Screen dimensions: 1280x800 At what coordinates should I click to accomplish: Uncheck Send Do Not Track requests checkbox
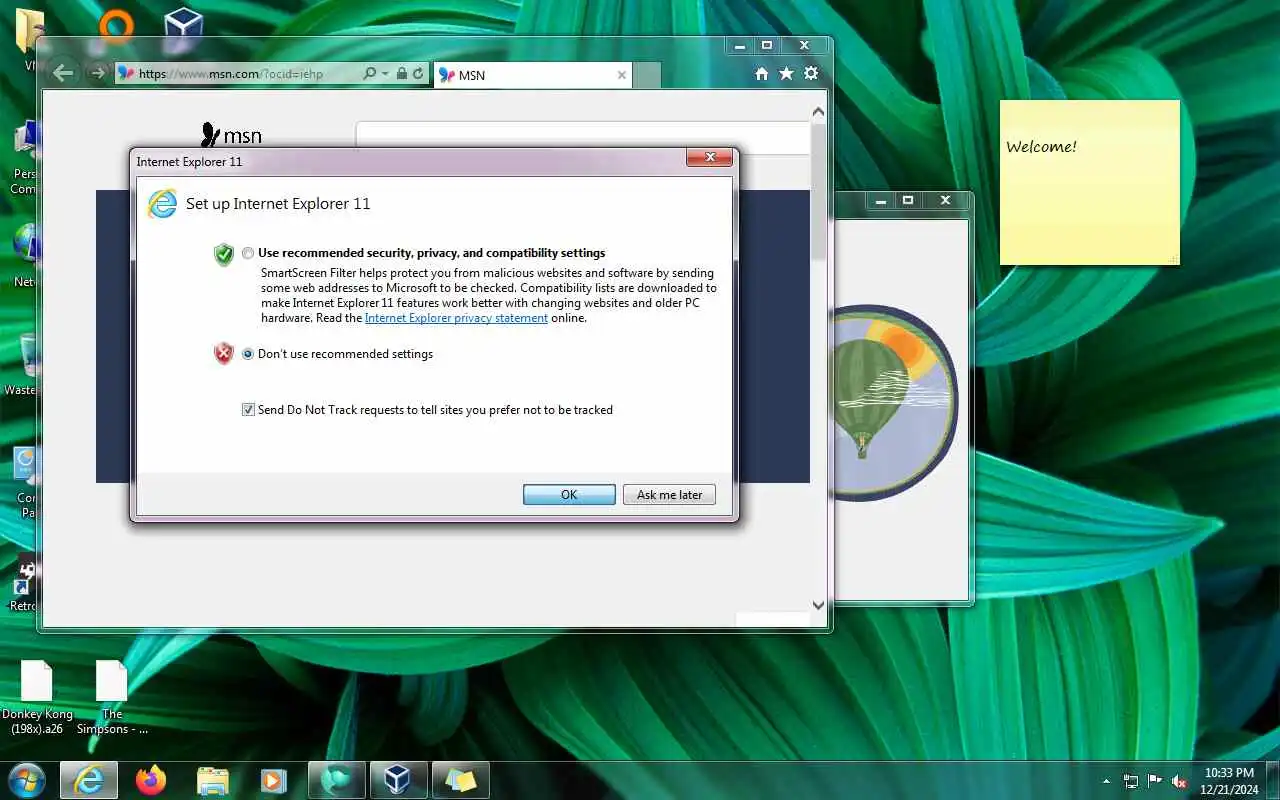tap(248, 410)
